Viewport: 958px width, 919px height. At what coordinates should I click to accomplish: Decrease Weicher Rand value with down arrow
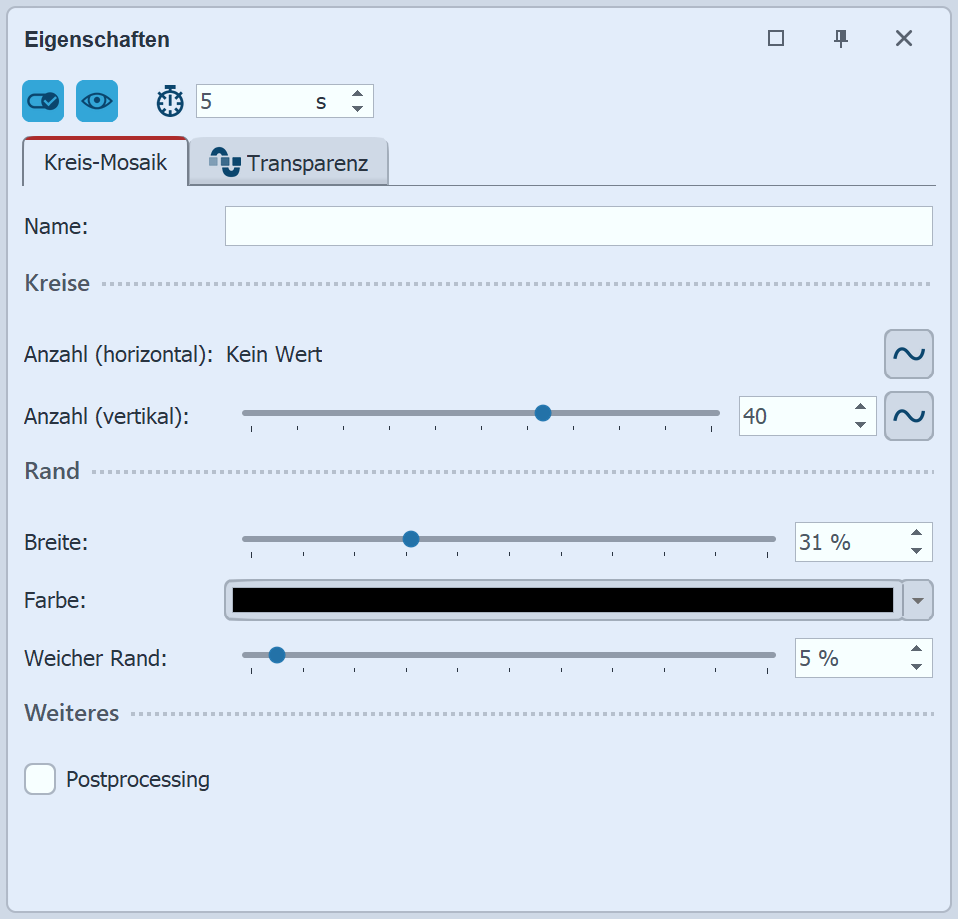click(916, 666)
